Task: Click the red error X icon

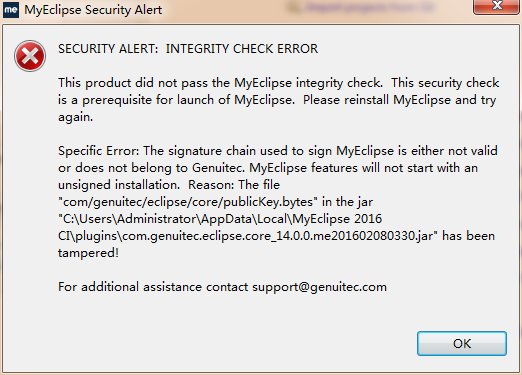Action: 30,56
